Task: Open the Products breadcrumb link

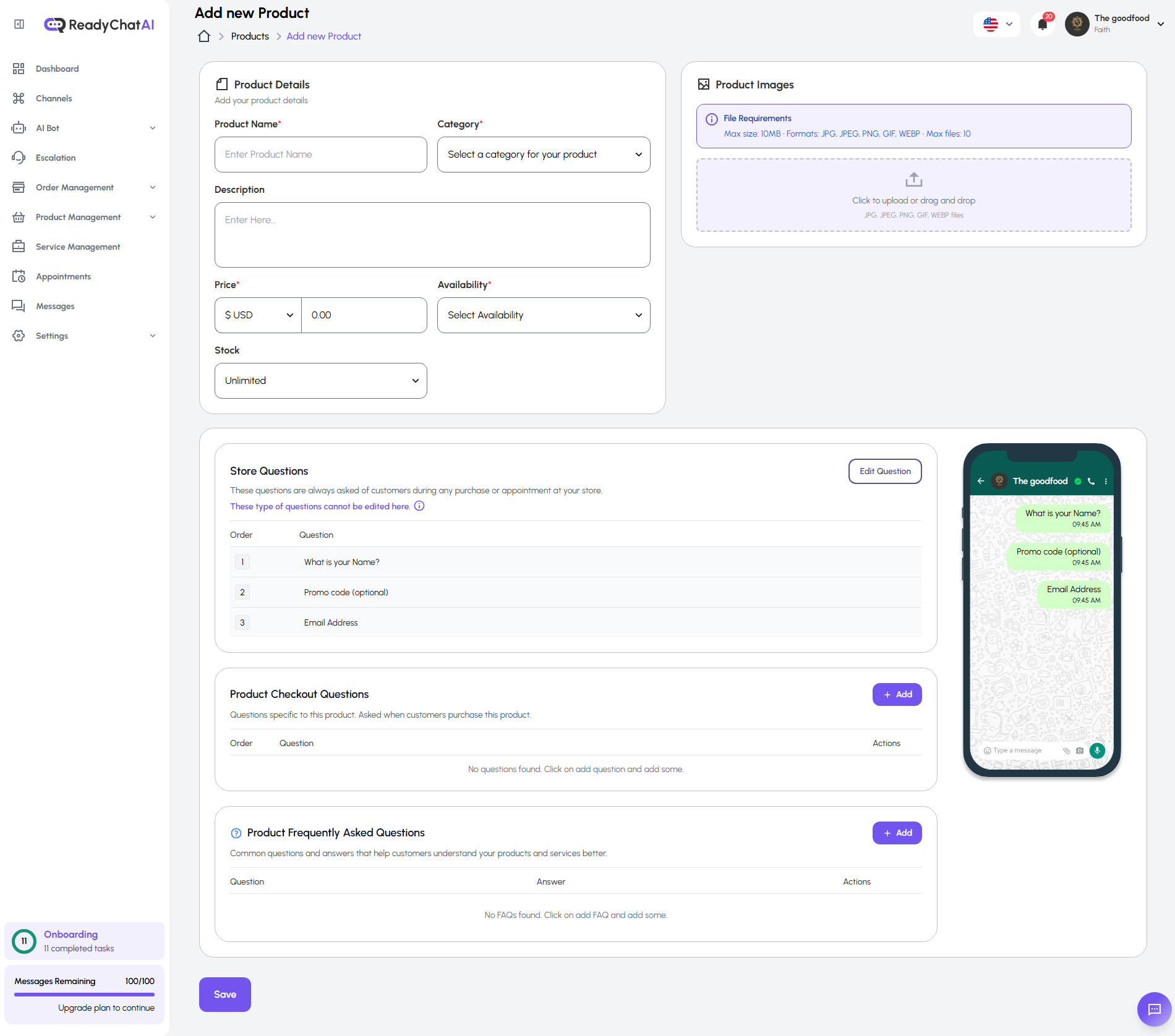Action: coord(249,36)
